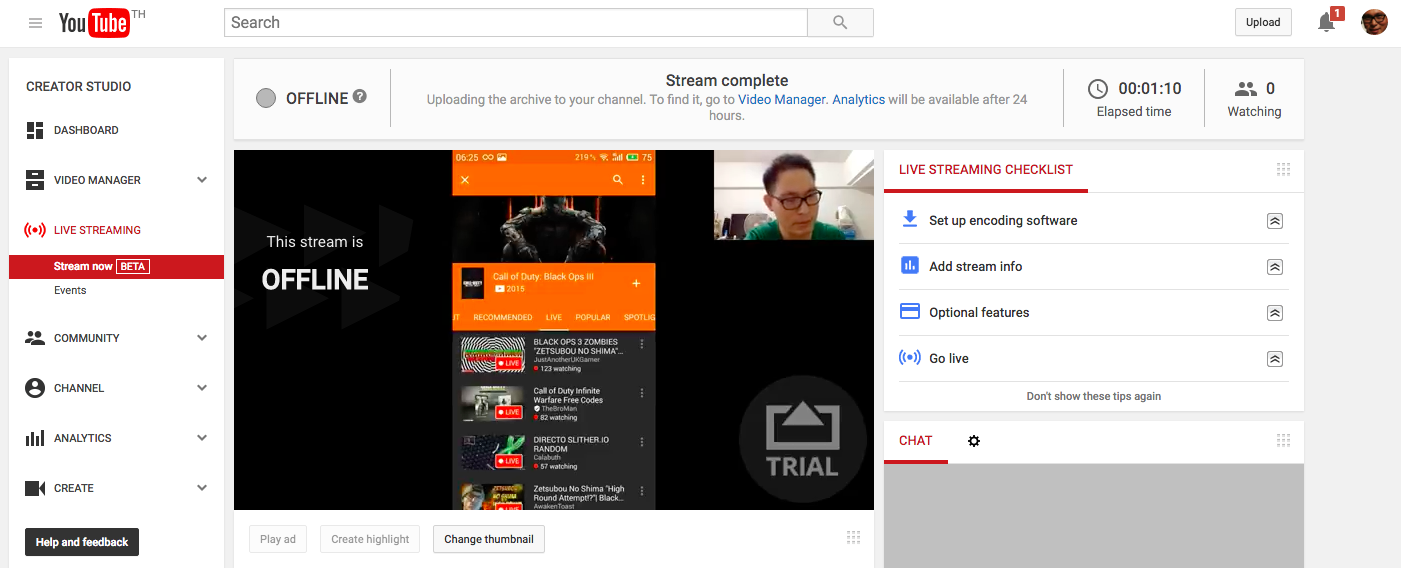Expand Add stream info tip
Screen dimensions: 1401x568
click(1274, 267)
